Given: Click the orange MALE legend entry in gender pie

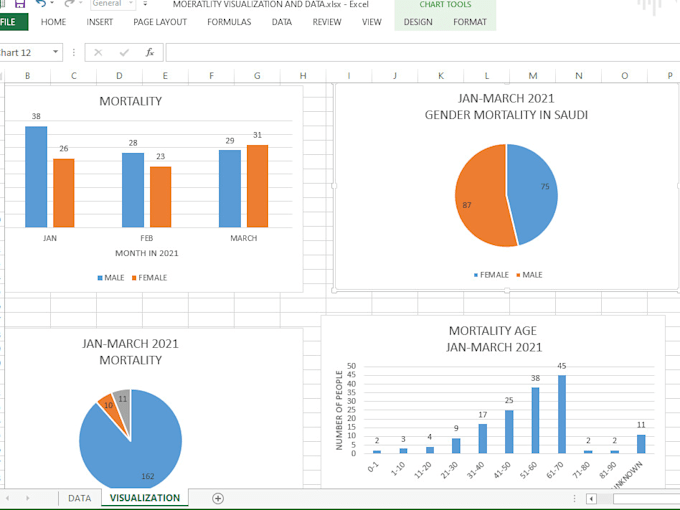Looking at the screenshot, I should click(530, 275).
